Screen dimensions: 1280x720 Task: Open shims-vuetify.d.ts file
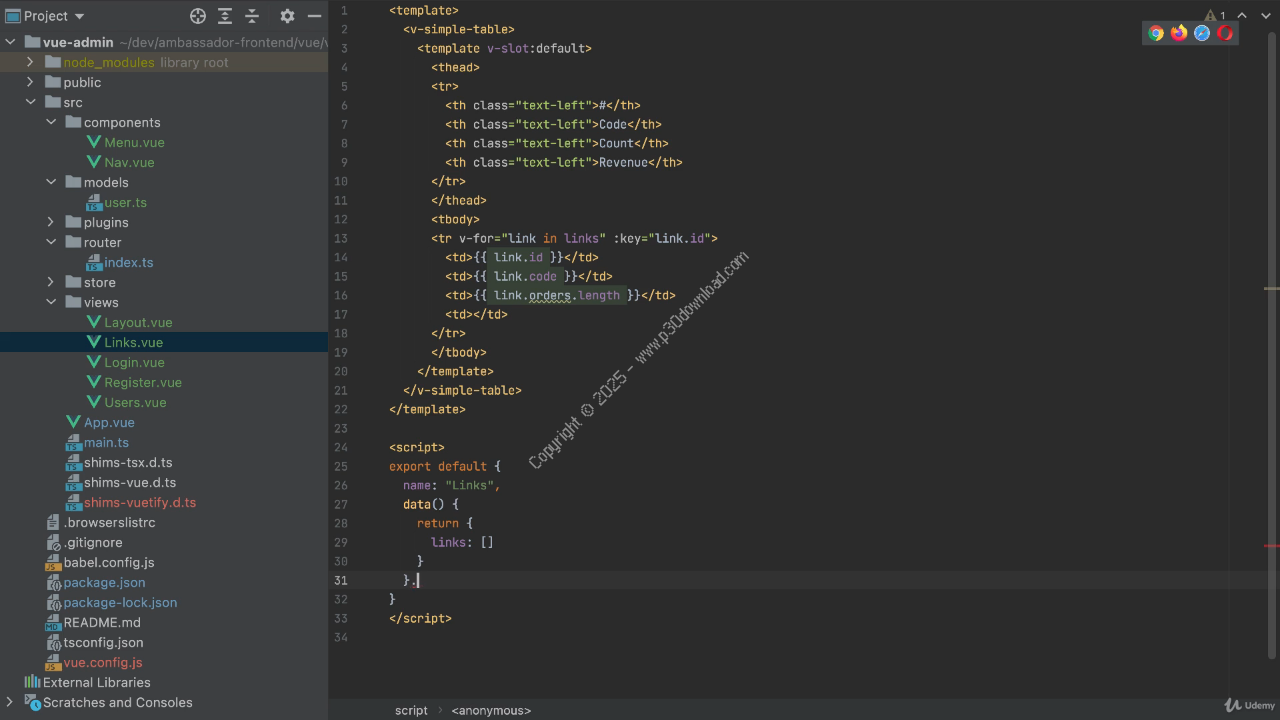coord(140,502)
